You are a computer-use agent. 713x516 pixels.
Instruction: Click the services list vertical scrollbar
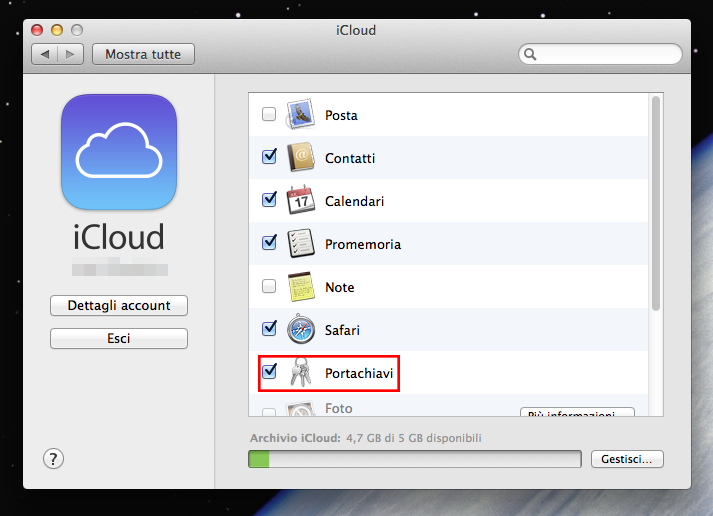click(x=655, y=204)
